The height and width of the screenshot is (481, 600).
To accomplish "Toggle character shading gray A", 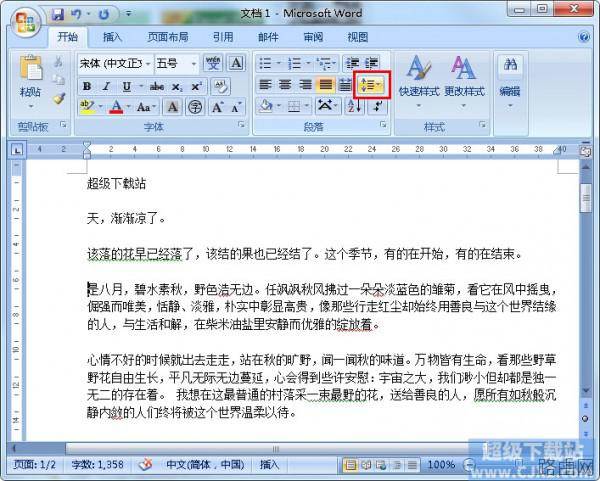I will 173,107.
